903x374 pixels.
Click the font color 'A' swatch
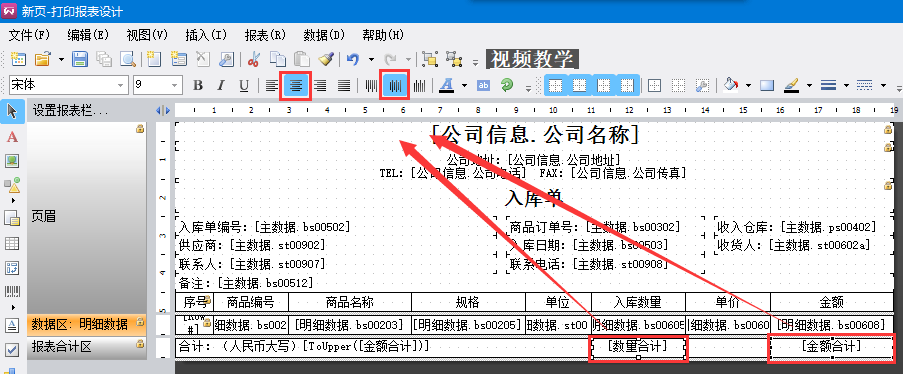(x=446, y=85)
